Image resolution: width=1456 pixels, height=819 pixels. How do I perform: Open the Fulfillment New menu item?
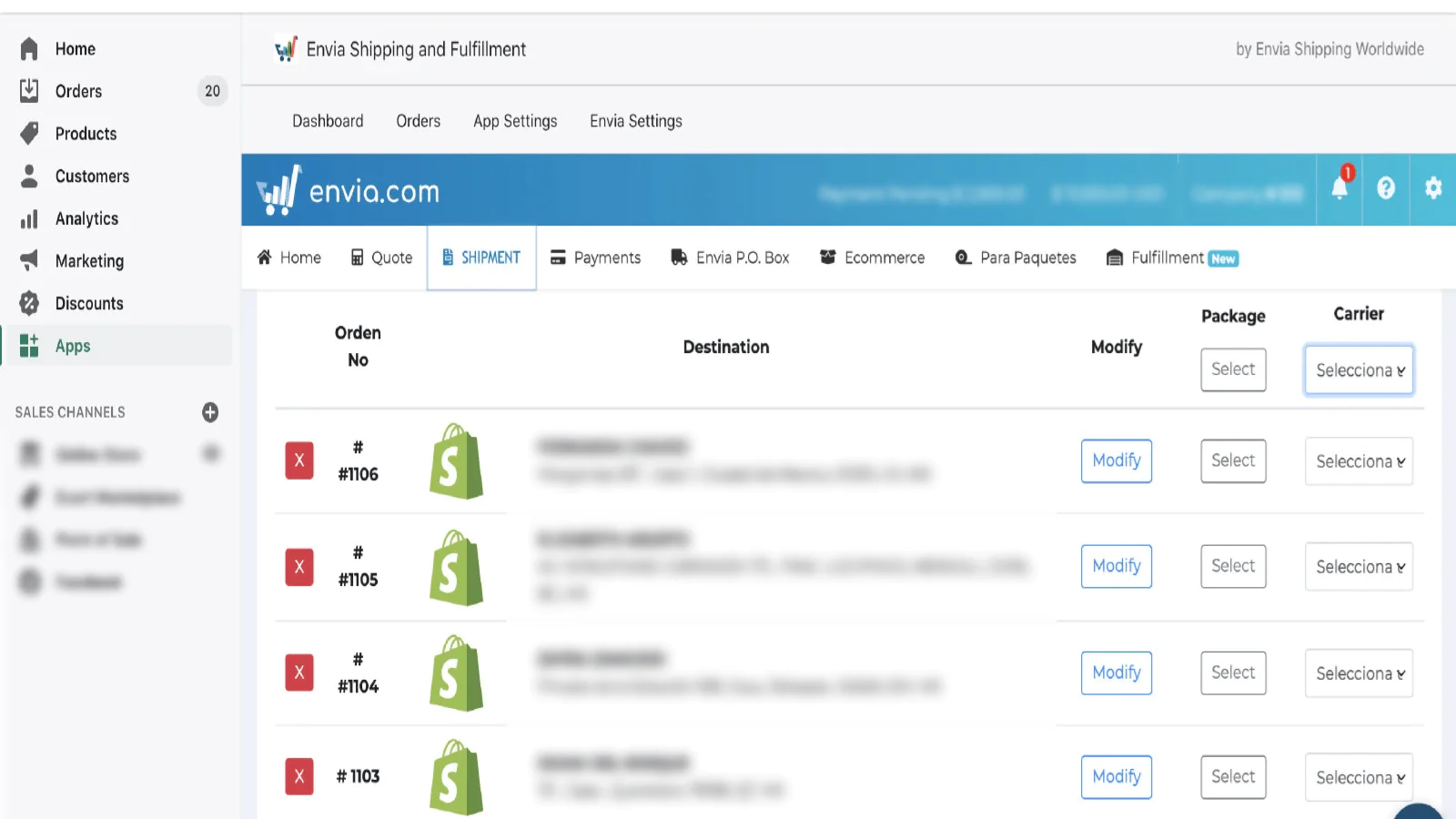(x=1172, y=258)
